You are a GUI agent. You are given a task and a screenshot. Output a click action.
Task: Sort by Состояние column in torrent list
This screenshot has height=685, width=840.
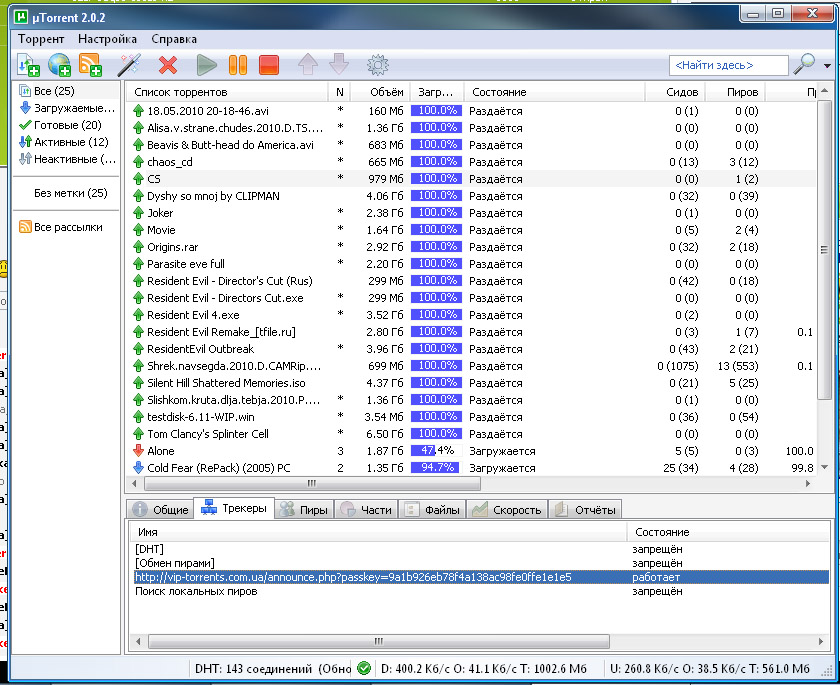[554, 92]
